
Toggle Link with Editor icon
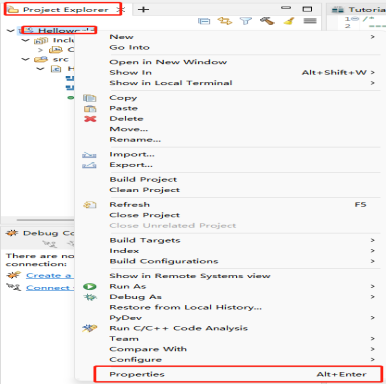[225, 21]
